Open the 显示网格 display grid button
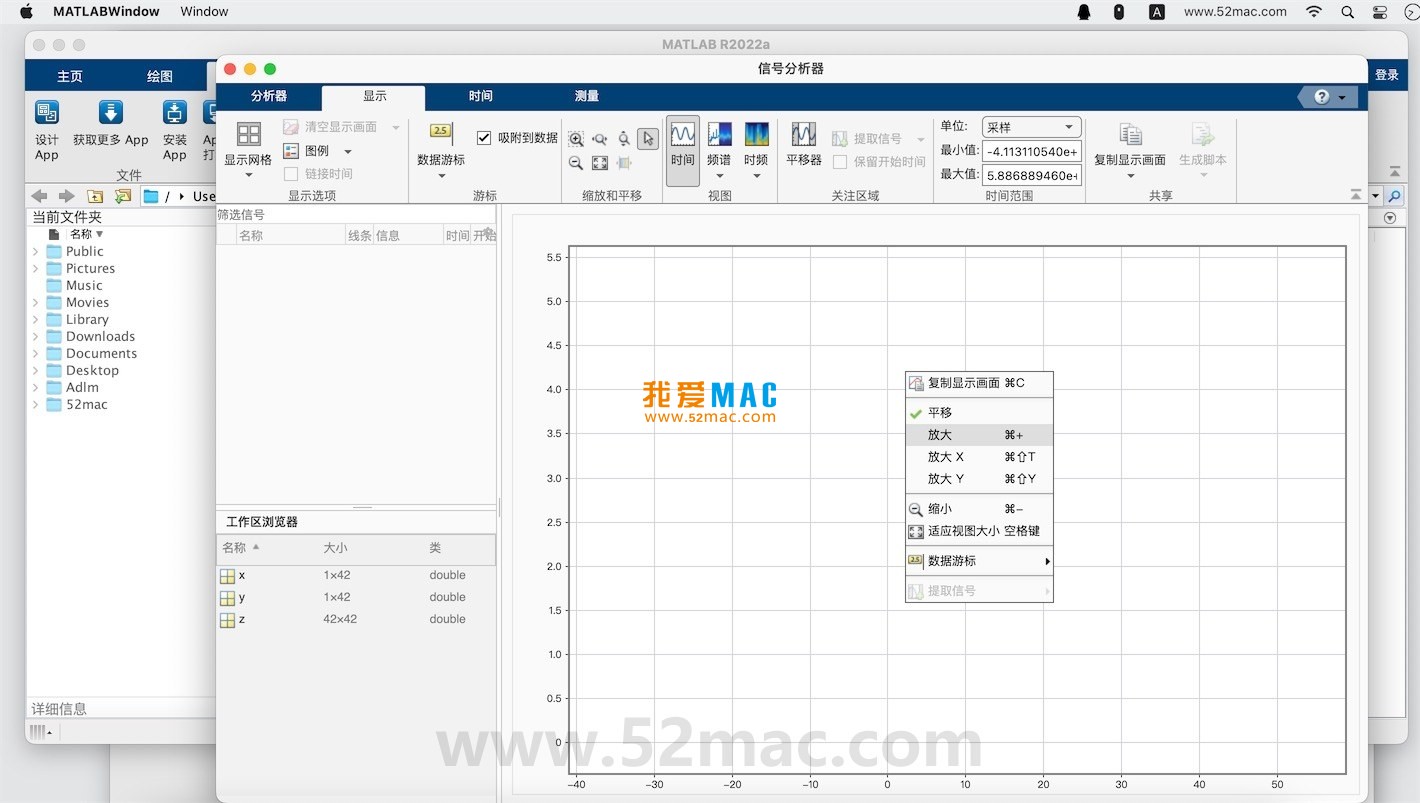This screenshot has height=803, width=1420. 248,150
